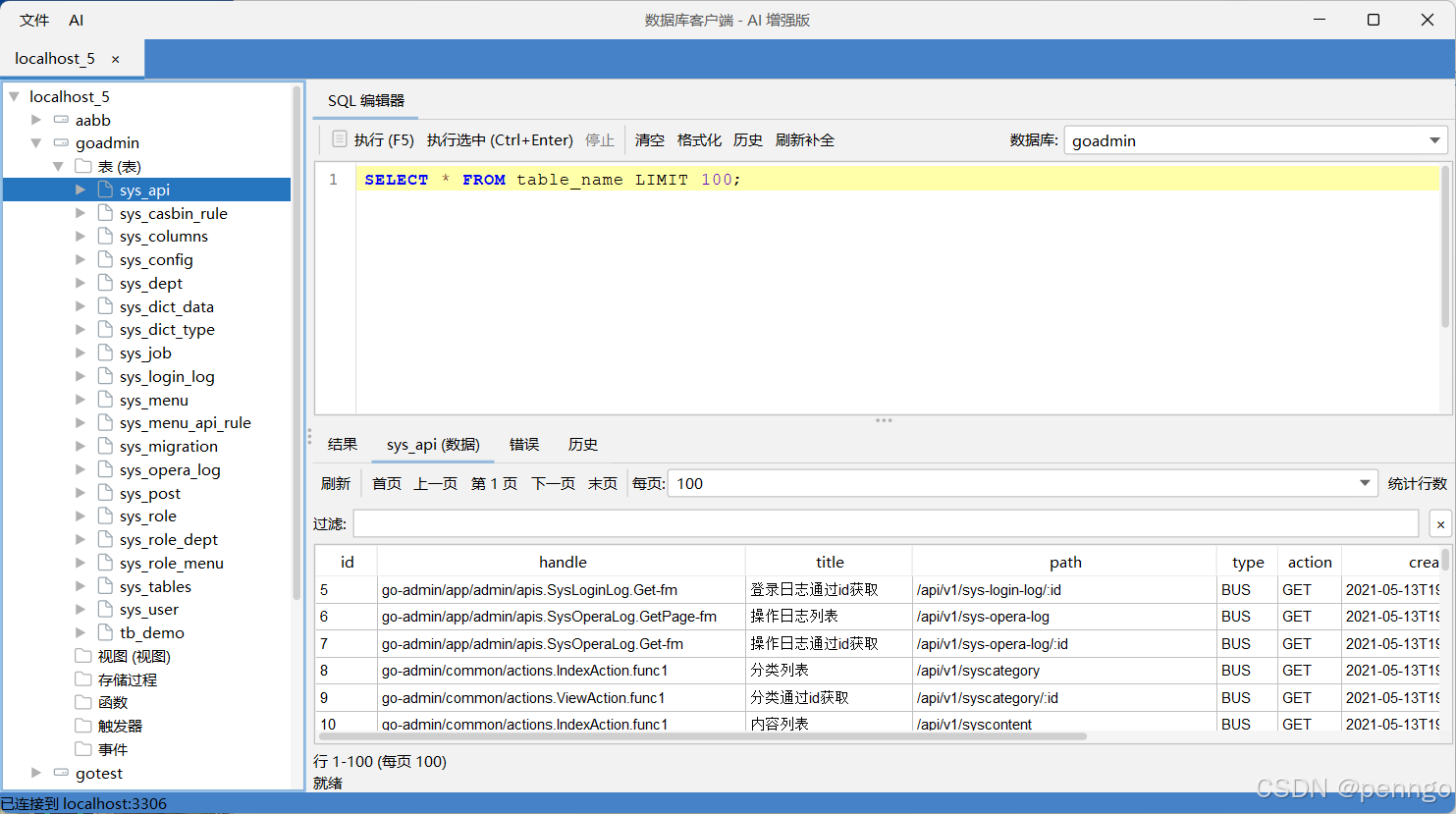This screenshot has height=814, width=1456.
Task: Click the data table horizontal scrollbar
Action: [x=702, y=735]
